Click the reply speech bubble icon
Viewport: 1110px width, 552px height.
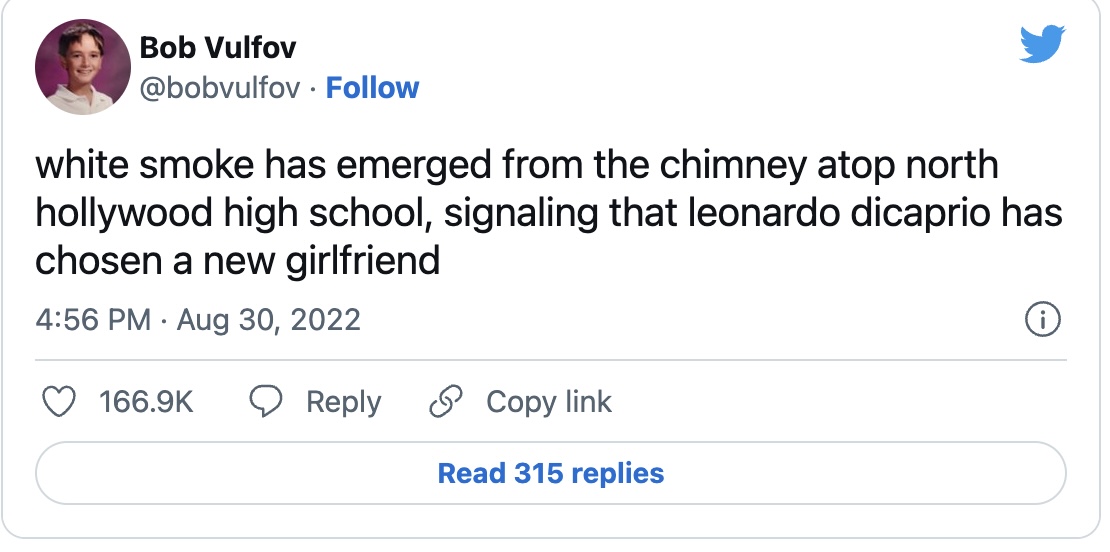click(x=265, y=402)
